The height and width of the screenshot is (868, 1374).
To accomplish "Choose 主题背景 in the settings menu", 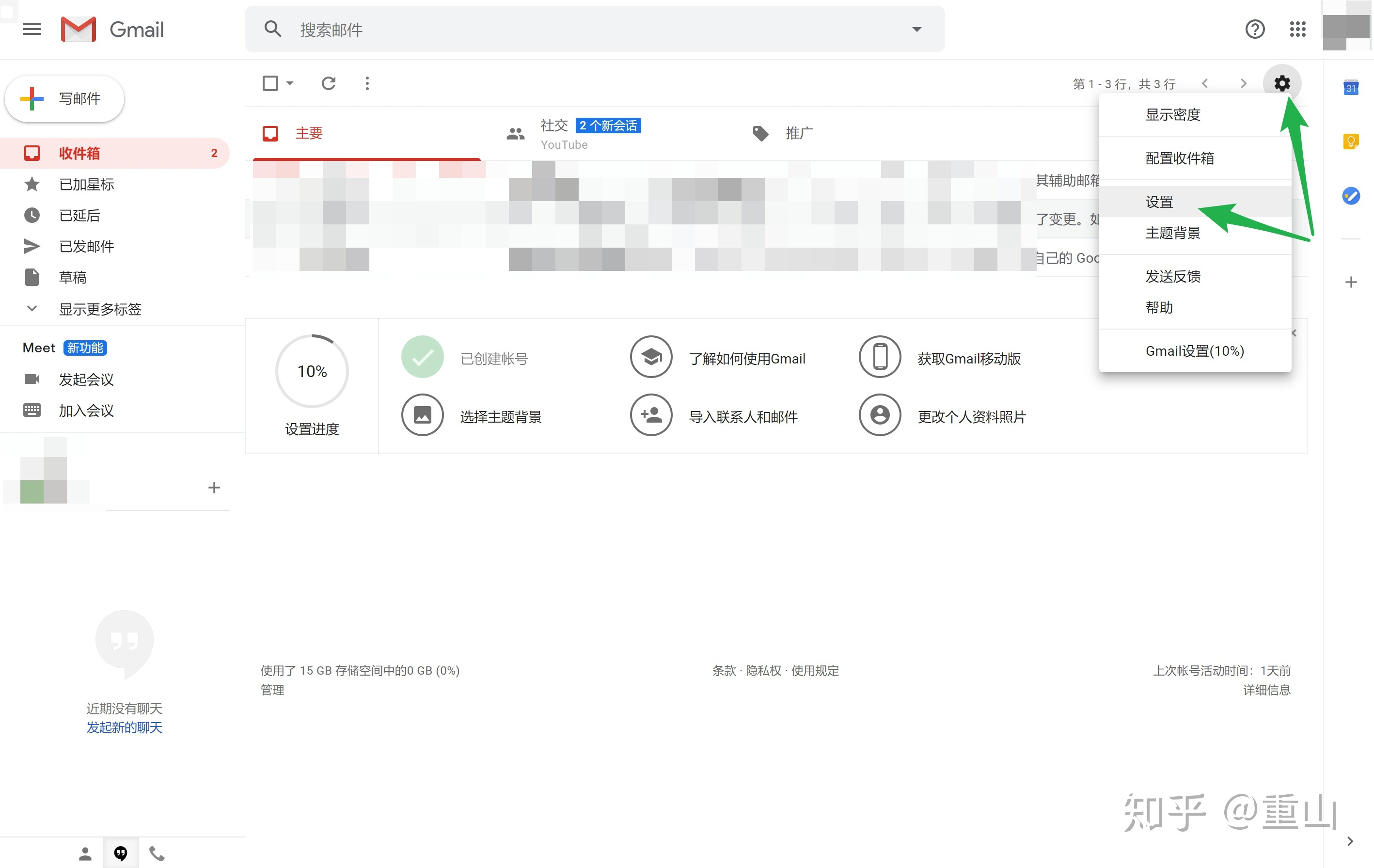I will pyautogui.click(x=1172, y=233).
